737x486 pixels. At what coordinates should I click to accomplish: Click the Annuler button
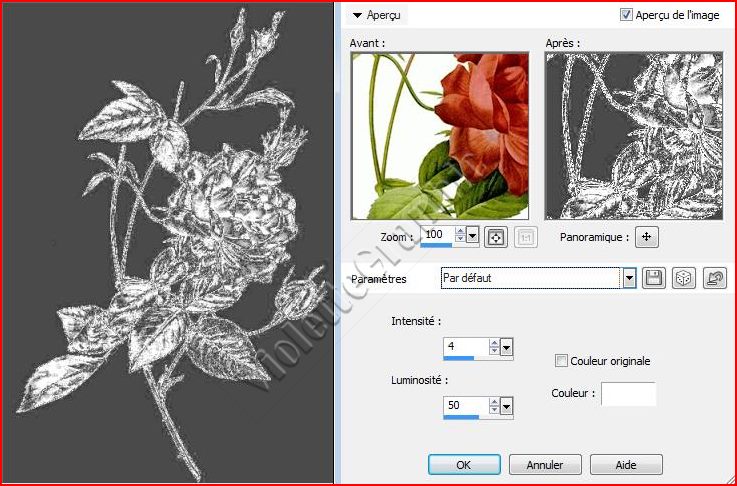point(545,465)
